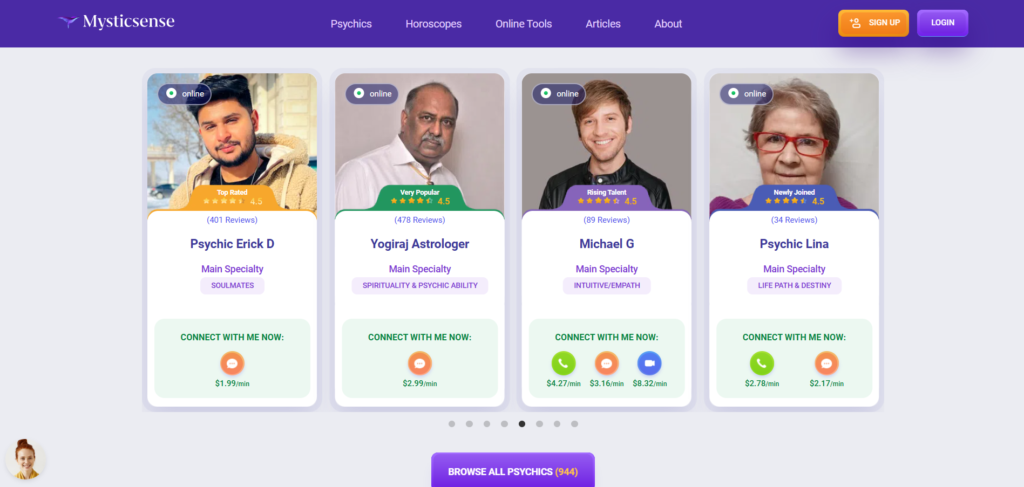The image size is (1024, 487).
Task: Click the Sign Up button
Action: click(873, 23)
